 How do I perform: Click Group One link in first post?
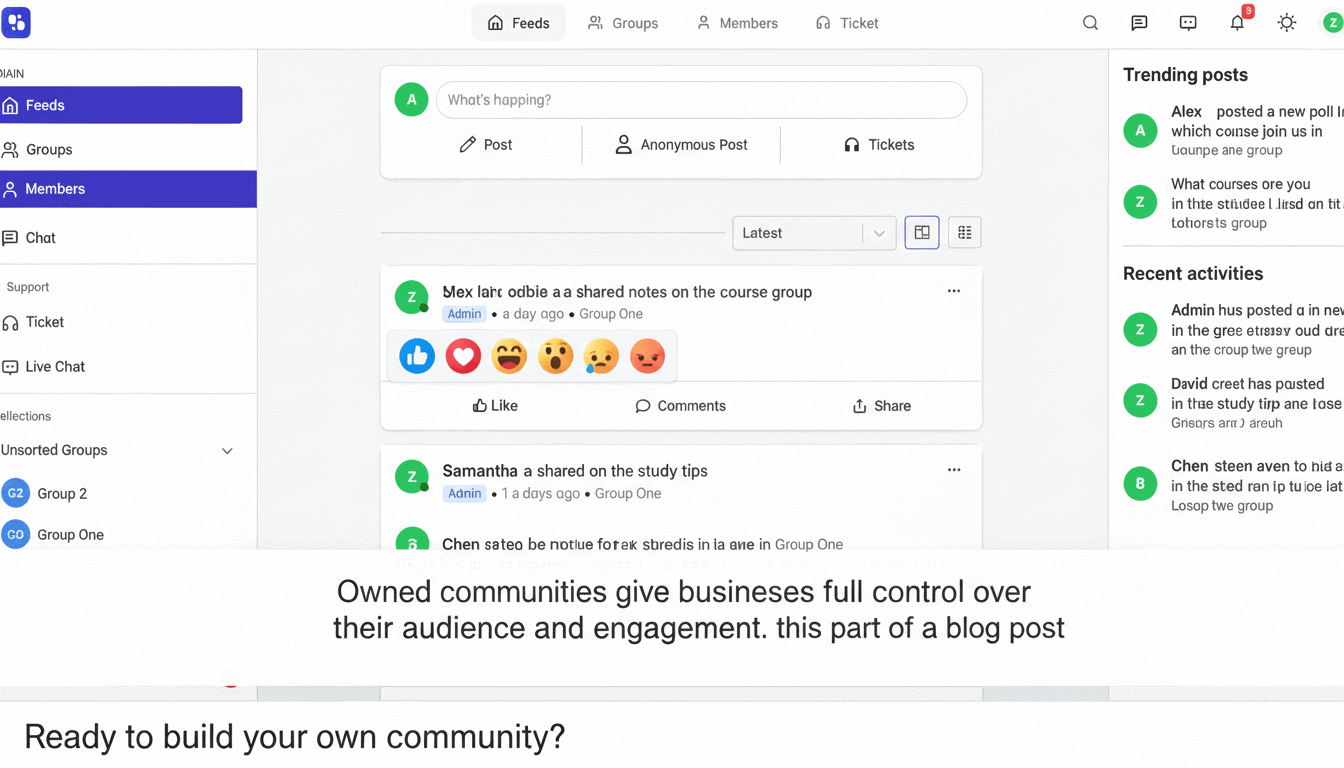click(611, 314)
